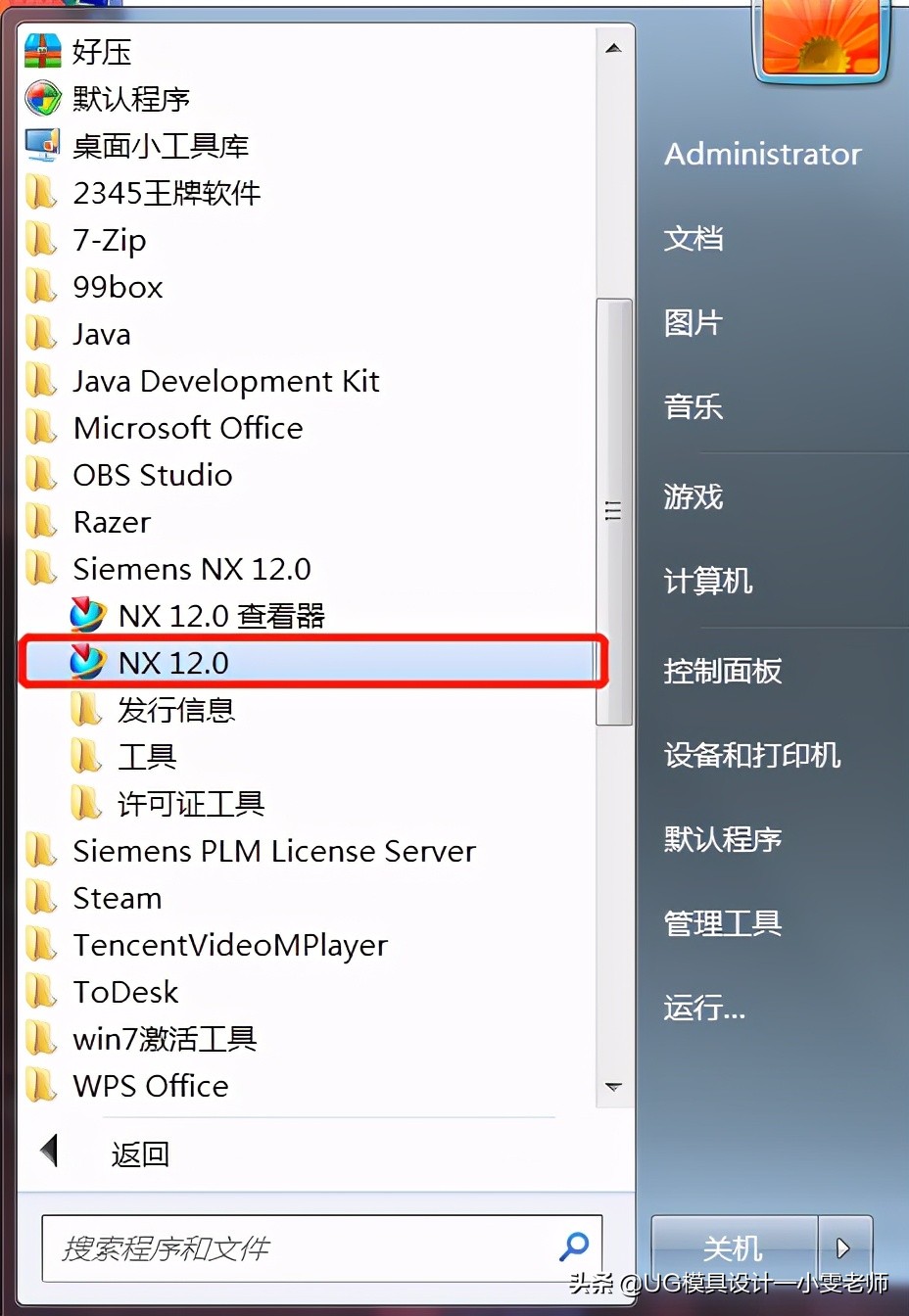Open 音乐 from right pane
This screenshot has width=909, height=1316.
click(x=694, y=406)
